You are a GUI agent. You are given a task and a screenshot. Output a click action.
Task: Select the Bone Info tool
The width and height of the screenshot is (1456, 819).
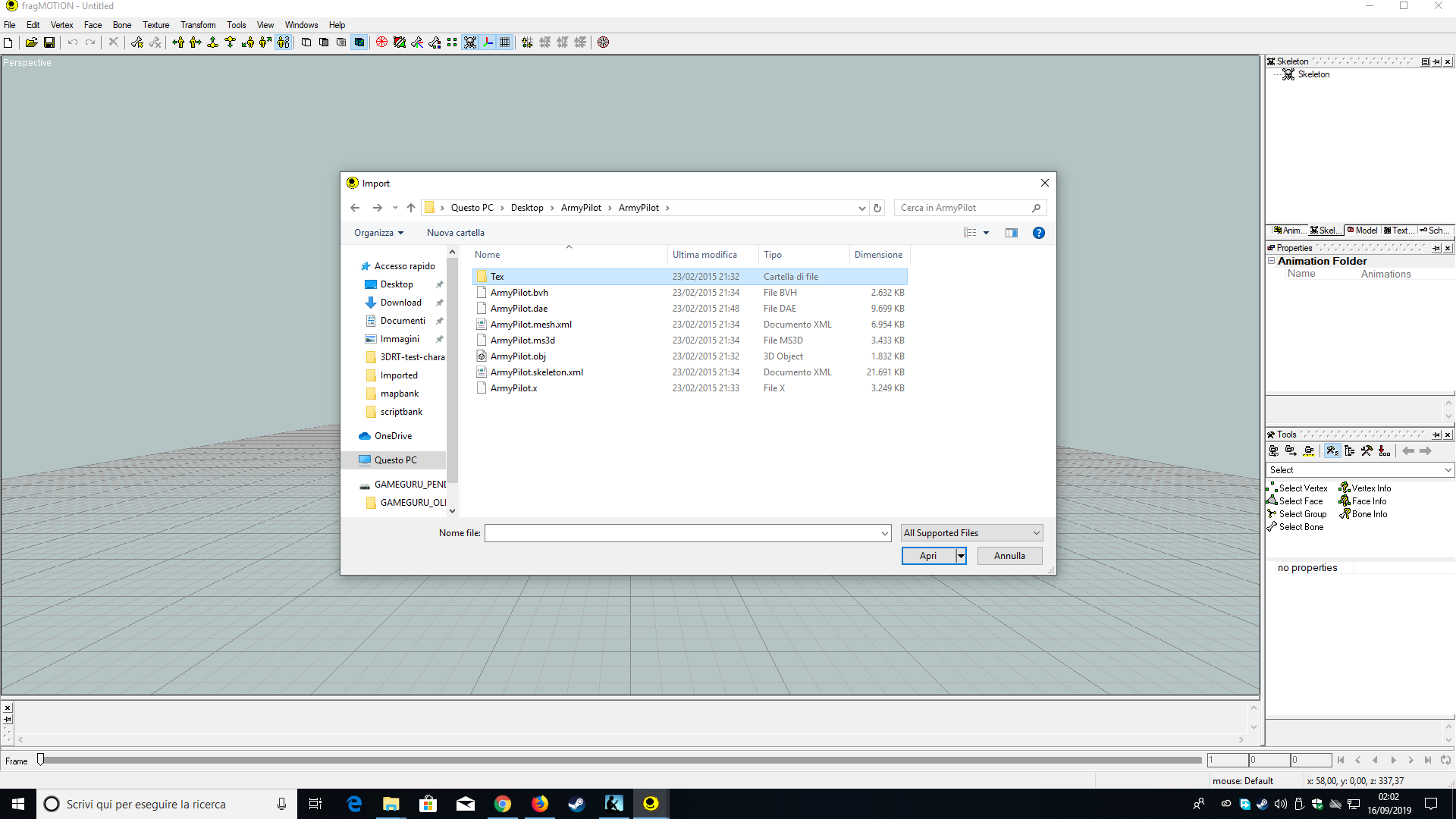[1369, 514]
